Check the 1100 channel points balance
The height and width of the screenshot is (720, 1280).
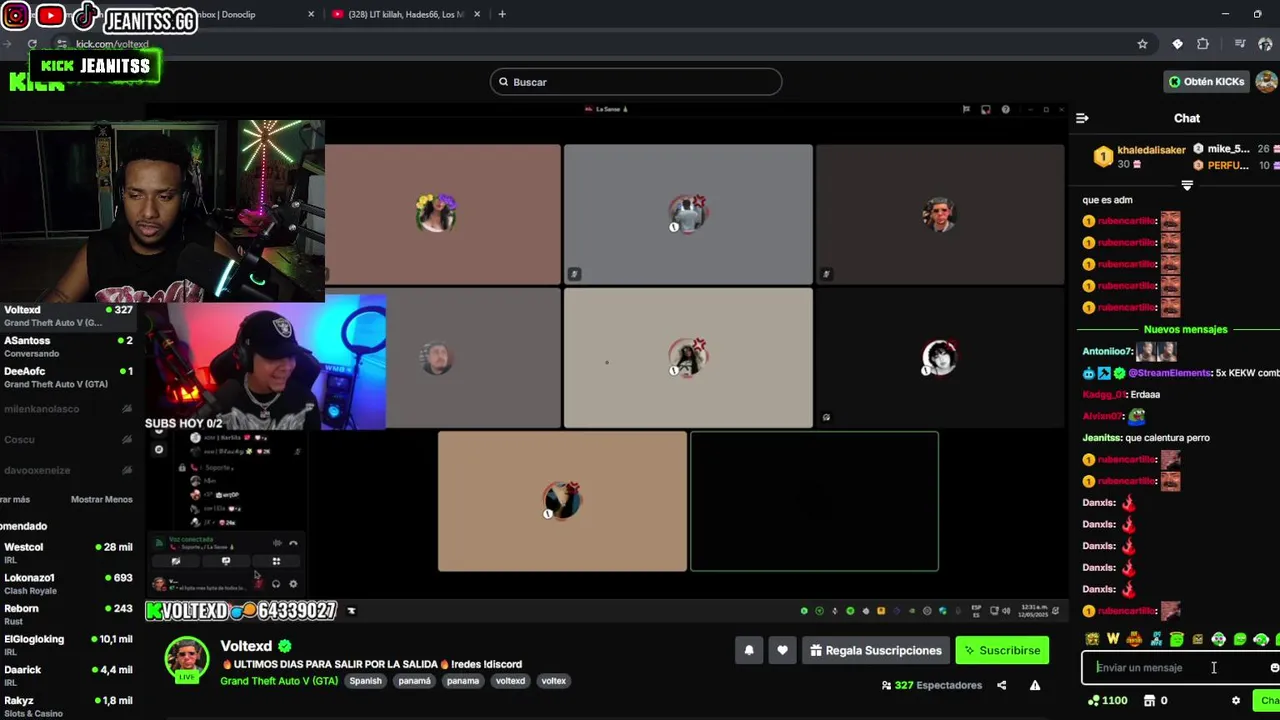[x=1107, y=701]
